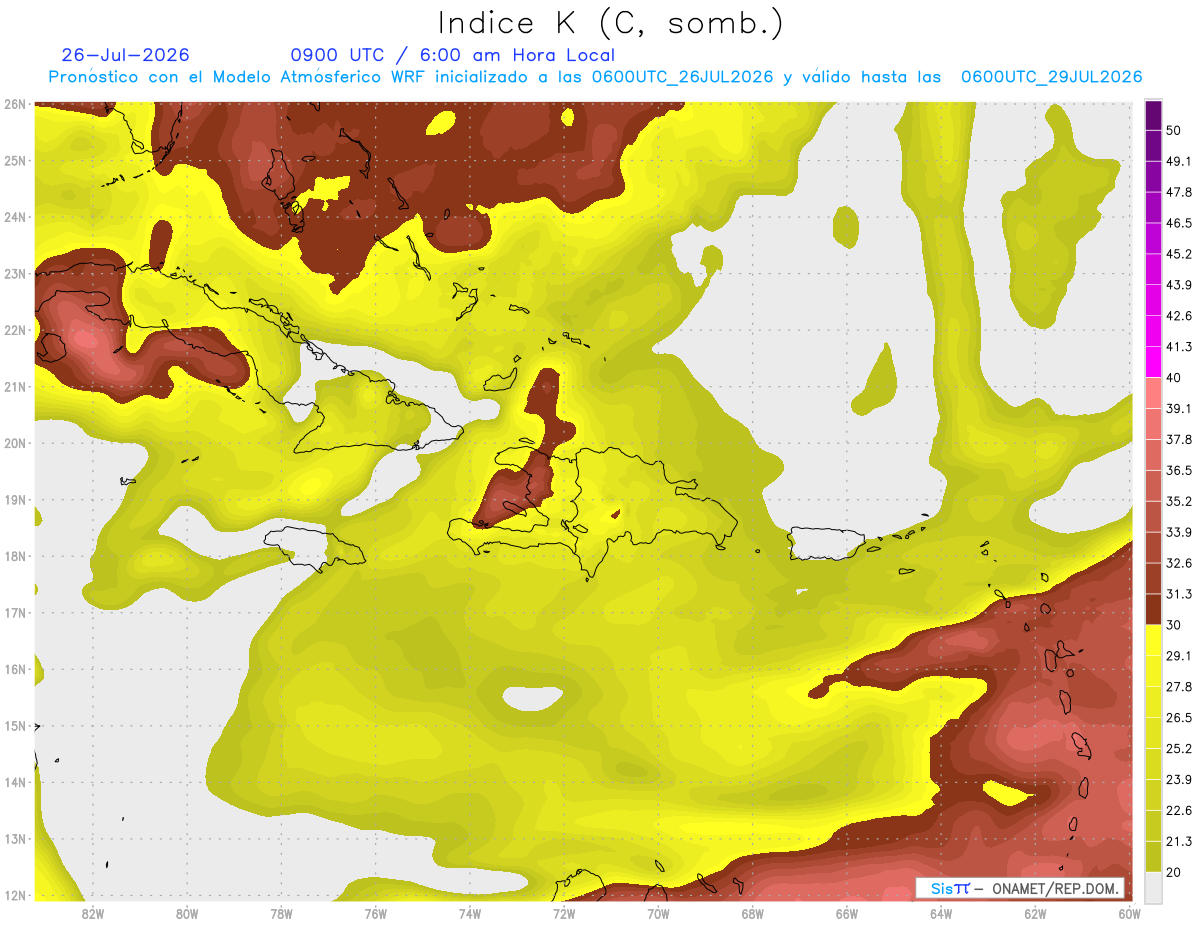Click the "17N" latitude label
The height and width of the screenshot is (927, 1200).
[15, 612]
